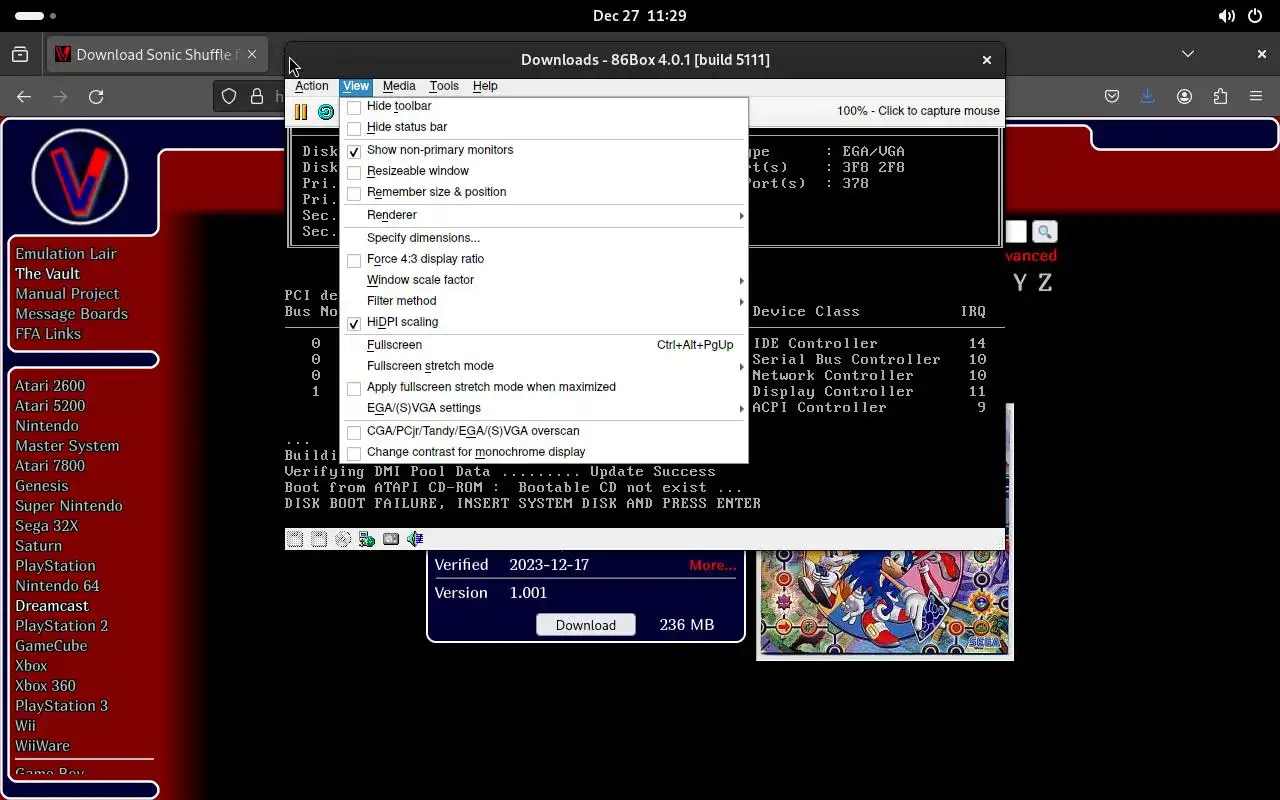Enable Change contrast for monochrome display

(x=354, y=453)
